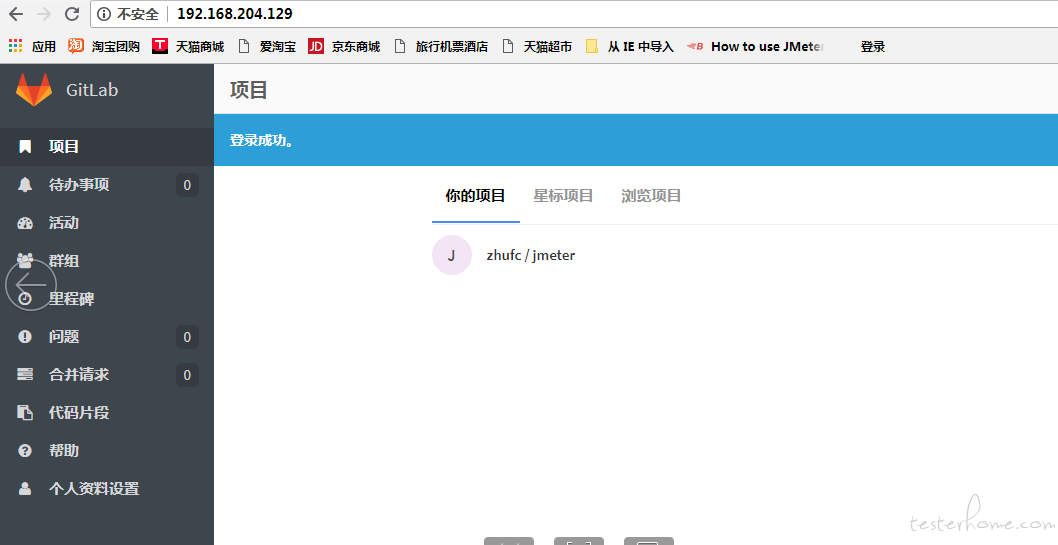Reload the page with refresh icon
The height and width of the screenshot is (545, 1058).
coord(72,14)
